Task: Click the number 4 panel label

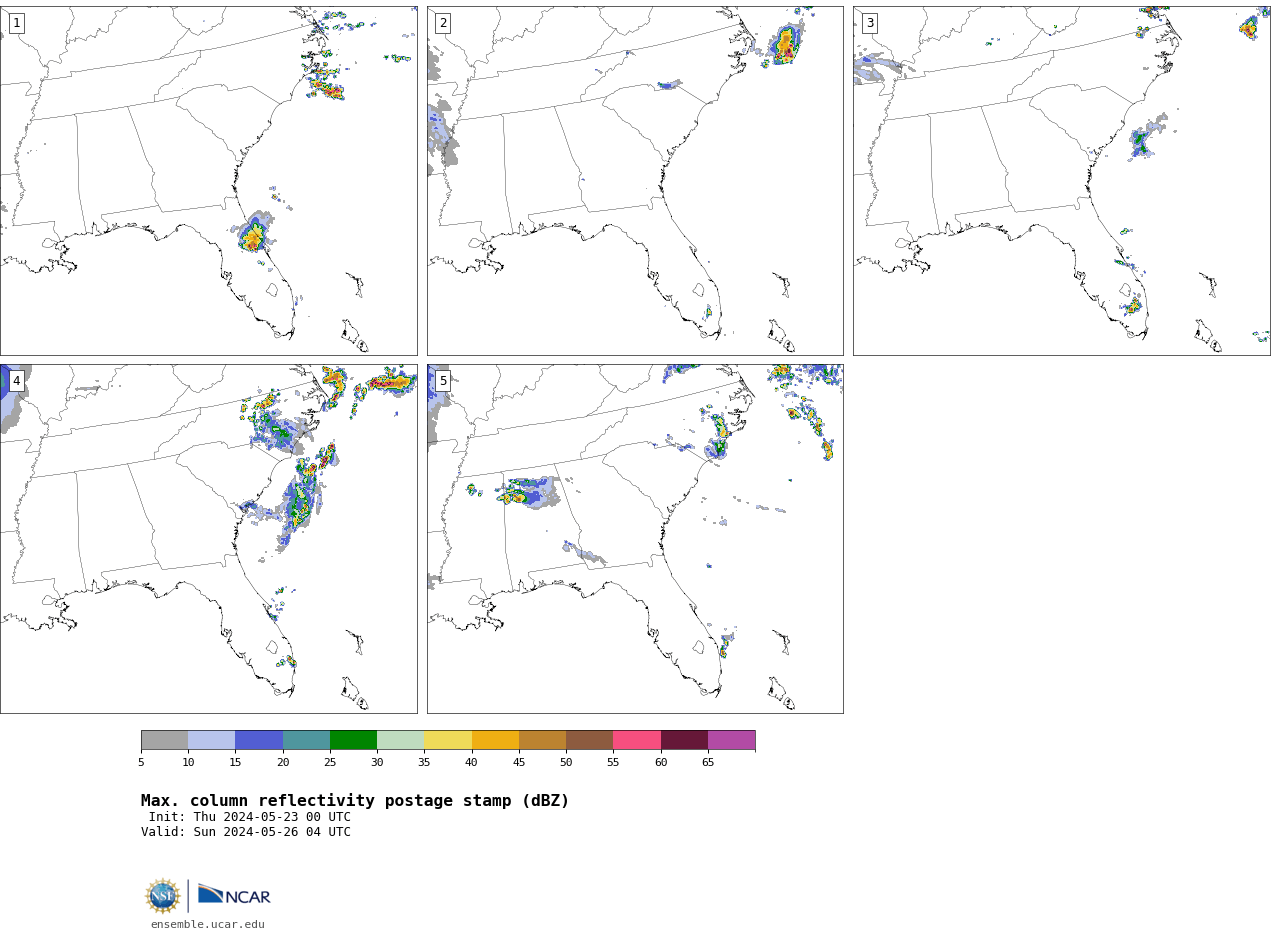Action: 16,381
